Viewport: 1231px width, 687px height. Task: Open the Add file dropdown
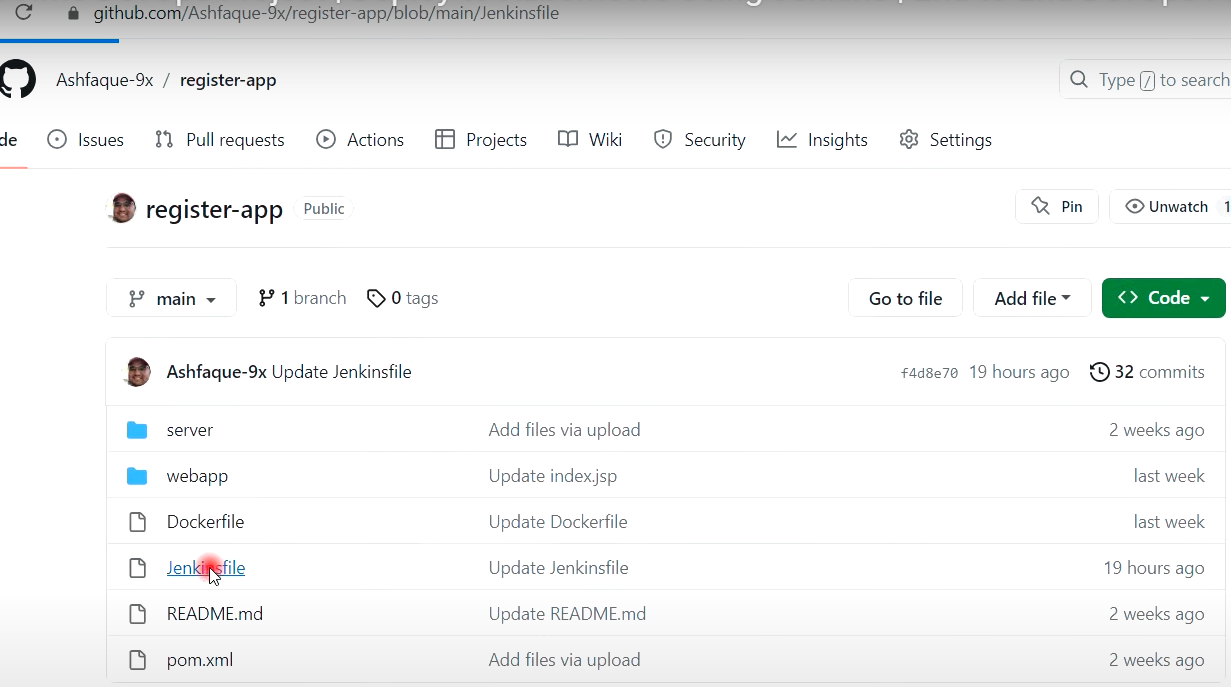[x=1032, y=298]
